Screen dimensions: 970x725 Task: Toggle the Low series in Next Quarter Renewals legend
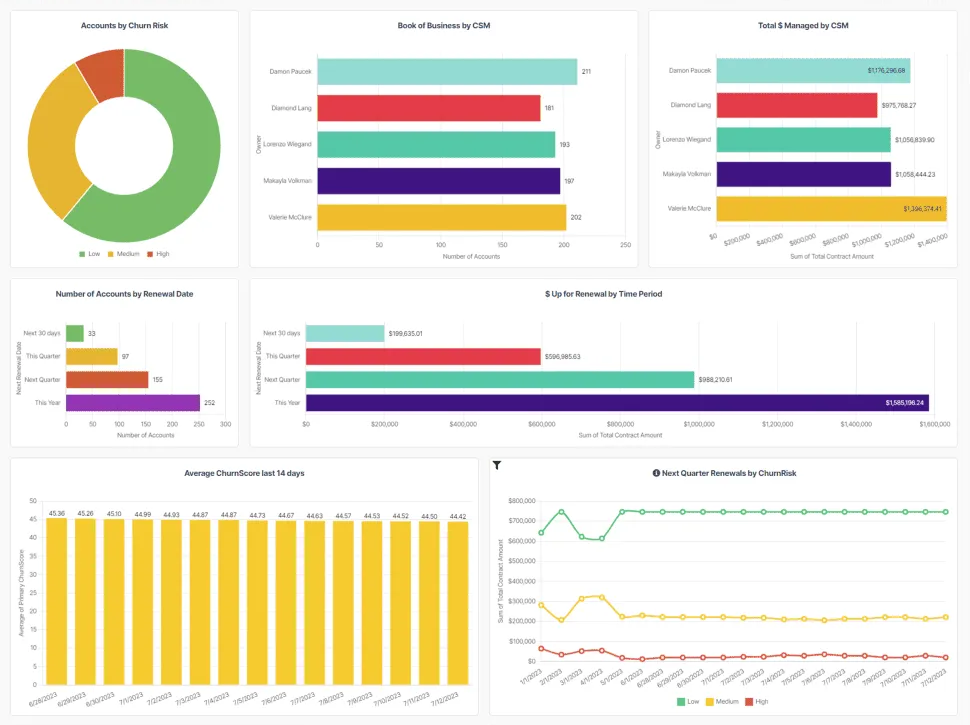tap(692, 702)
